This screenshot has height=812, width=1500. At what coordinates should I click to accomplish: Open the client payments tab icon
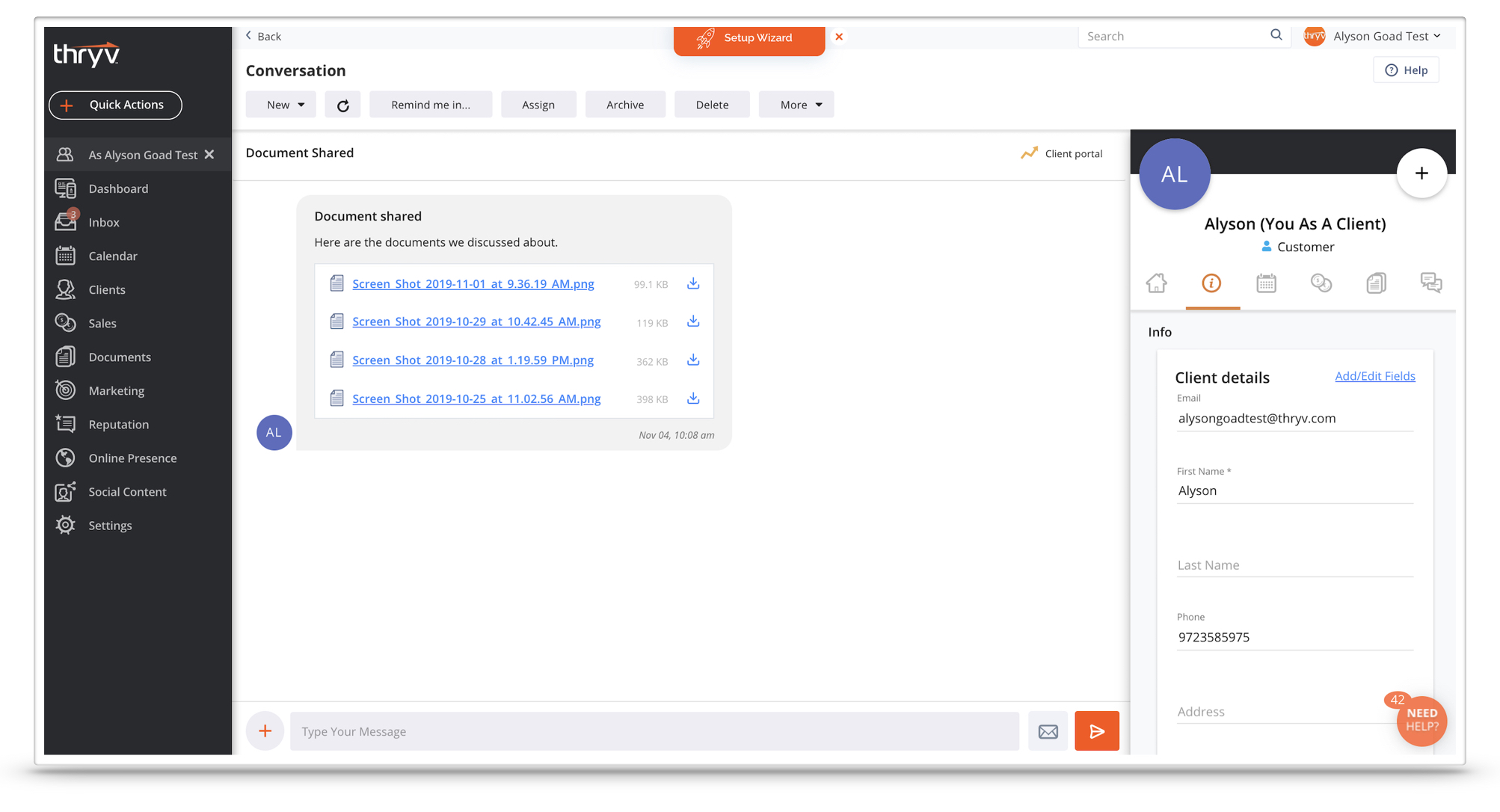point(1321,283)
